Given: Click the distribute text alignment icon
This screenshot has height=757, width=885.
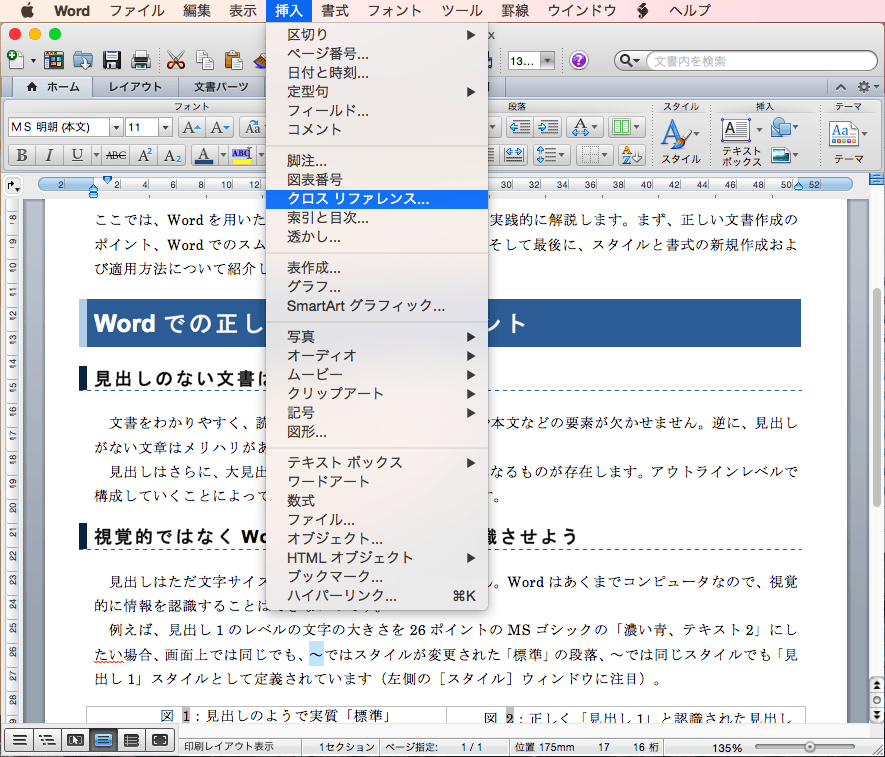Looking at the screenshot, I should [x=514, y=155].
